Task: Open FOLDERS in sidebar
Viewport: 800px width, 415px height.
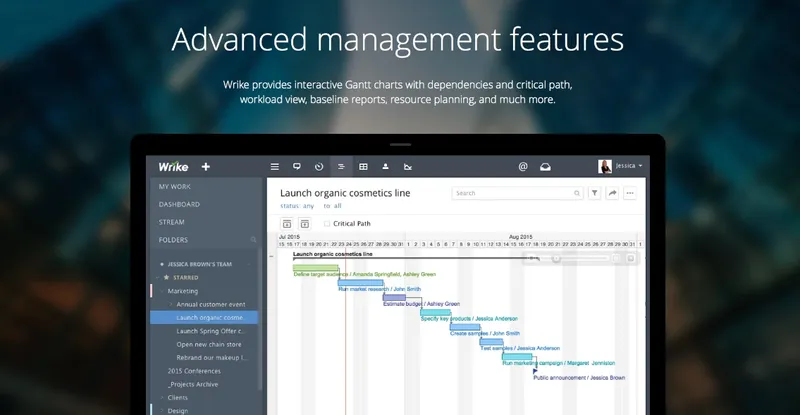Action: pyautogui.click(x=173, y=240)
